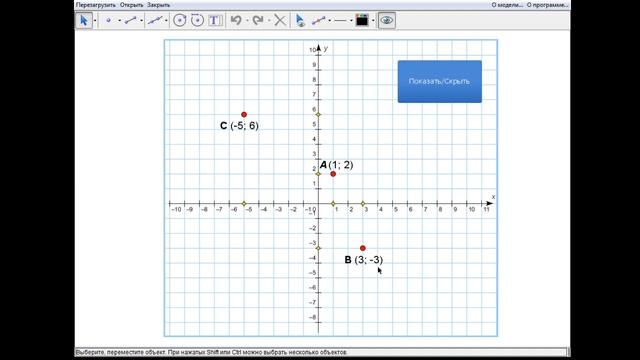This screenshot has height=360, width=640.
Task: Select the segment tool
Action: tap(130, 20)
